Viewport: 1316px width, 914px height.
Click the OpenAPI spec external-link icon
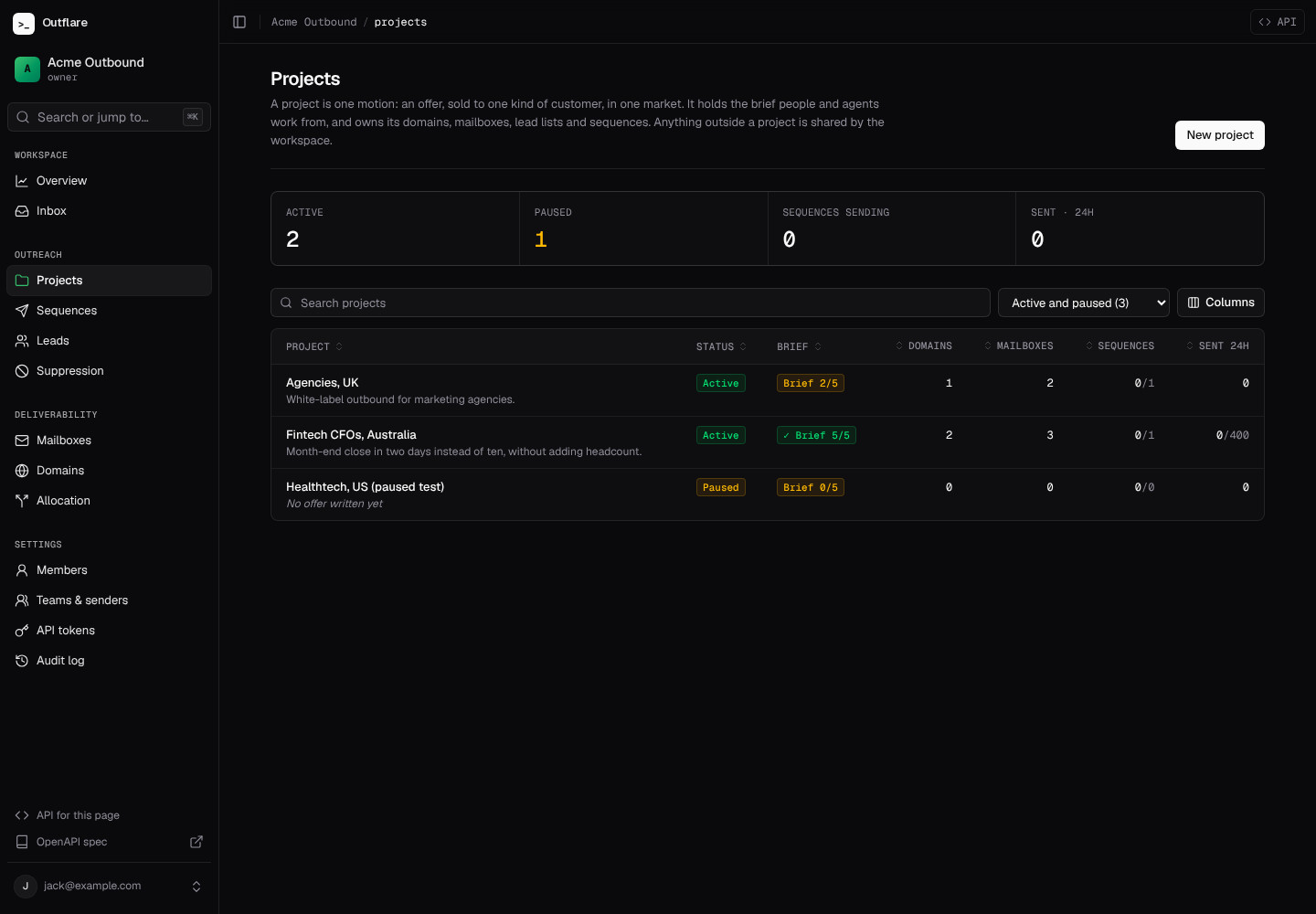click(x=196, y=842)
